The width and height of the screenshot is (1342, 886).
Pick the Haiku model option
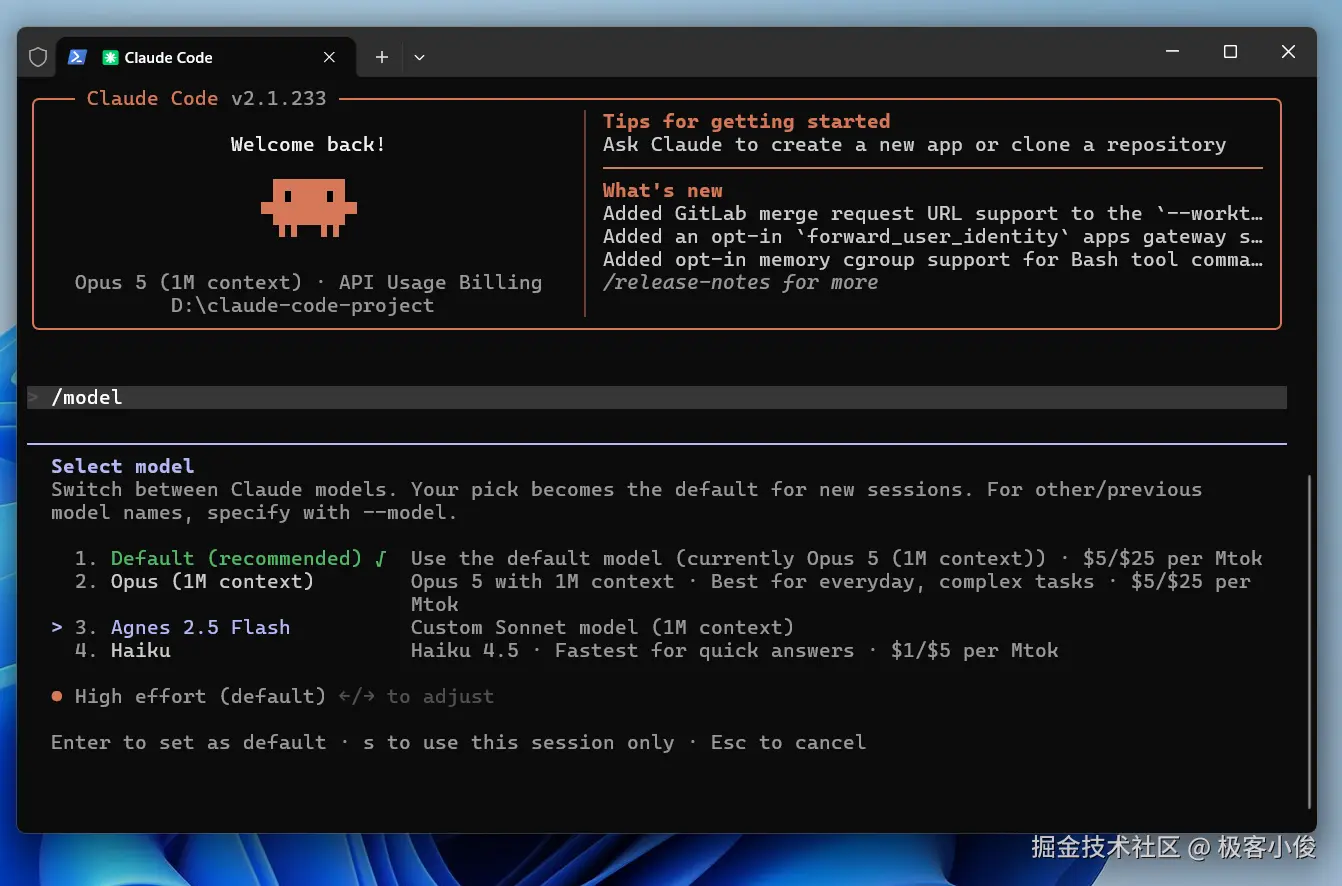pyautogui.click(x=122, y=650)
